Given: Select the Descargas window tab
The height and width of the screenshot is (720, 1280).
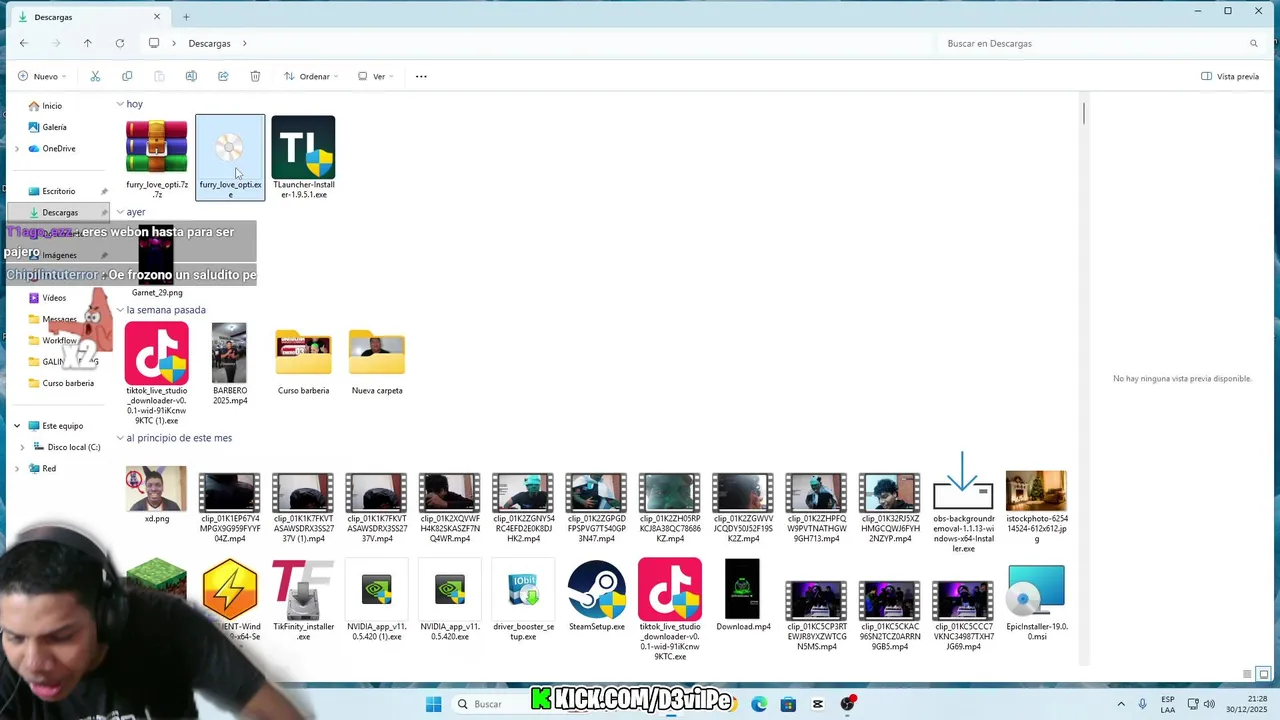Looking at the screenshot, I should pyautogui.click(x=88, y=17).
